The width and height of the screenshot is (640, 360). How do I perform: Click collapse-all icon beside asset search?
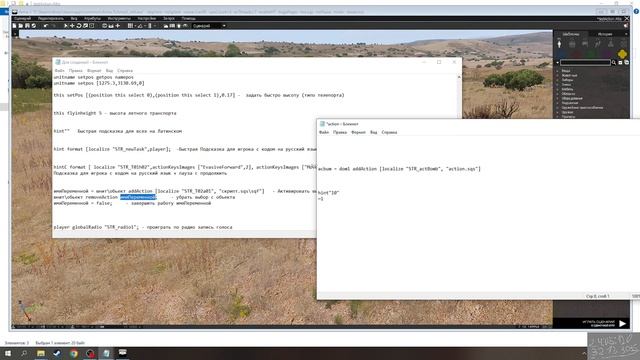627,62
